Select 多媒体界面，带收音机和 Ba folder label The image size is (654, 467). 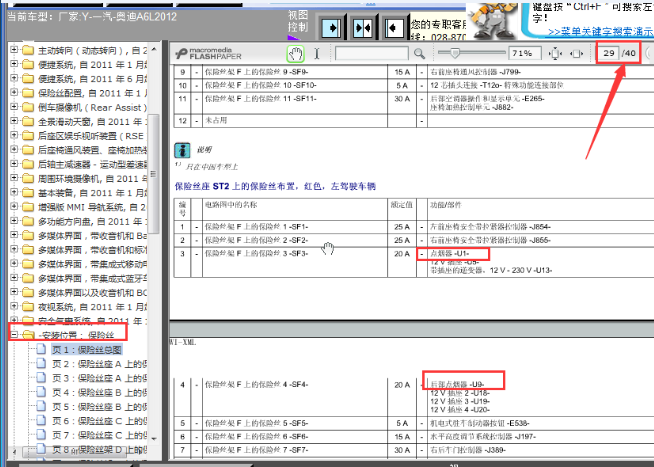click(92, 236)
